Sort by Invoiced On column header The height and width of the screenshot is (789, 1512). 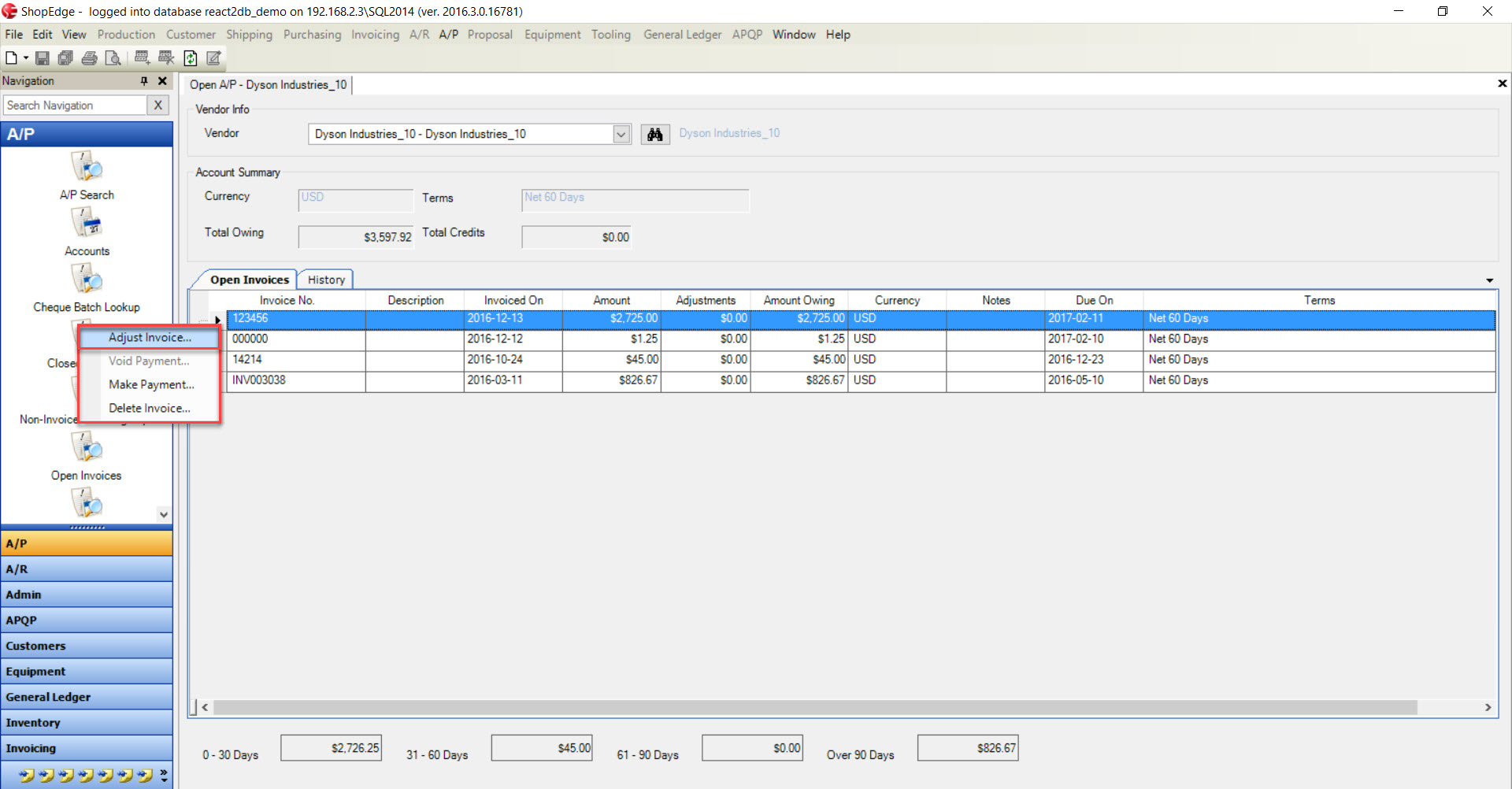coord(513,300)
